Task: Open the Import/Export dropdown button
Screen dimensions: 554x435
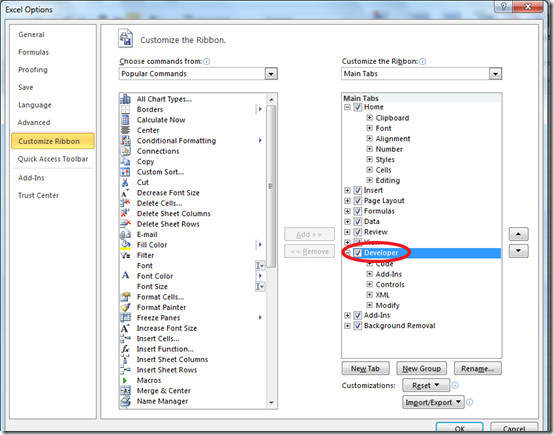Action: click(x=433, y=402)
